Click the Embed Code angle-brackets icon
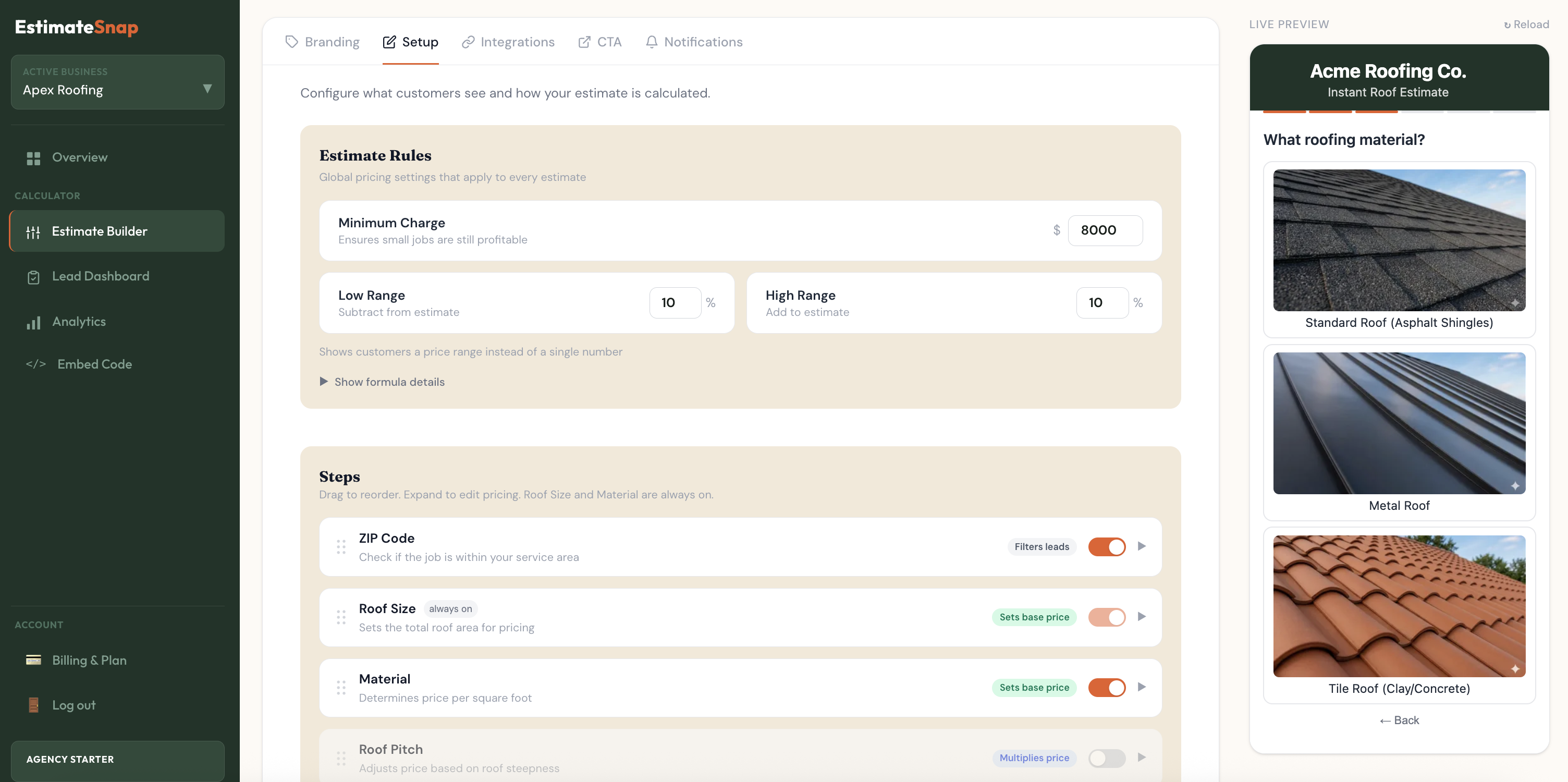 [x=36, y=364]
